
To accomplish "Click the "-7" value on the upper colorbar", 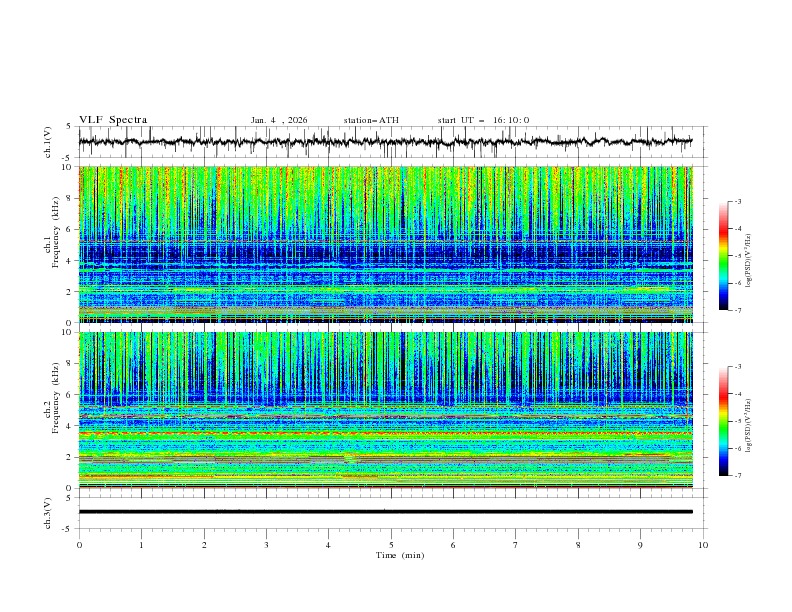I will coord(738,310).
